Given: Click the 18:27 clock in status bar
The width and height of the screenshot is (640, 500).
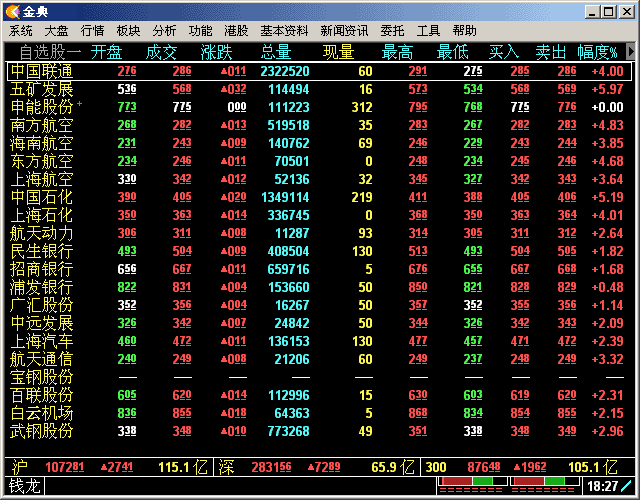Looking at the screenshot, I should pos(602,486).
